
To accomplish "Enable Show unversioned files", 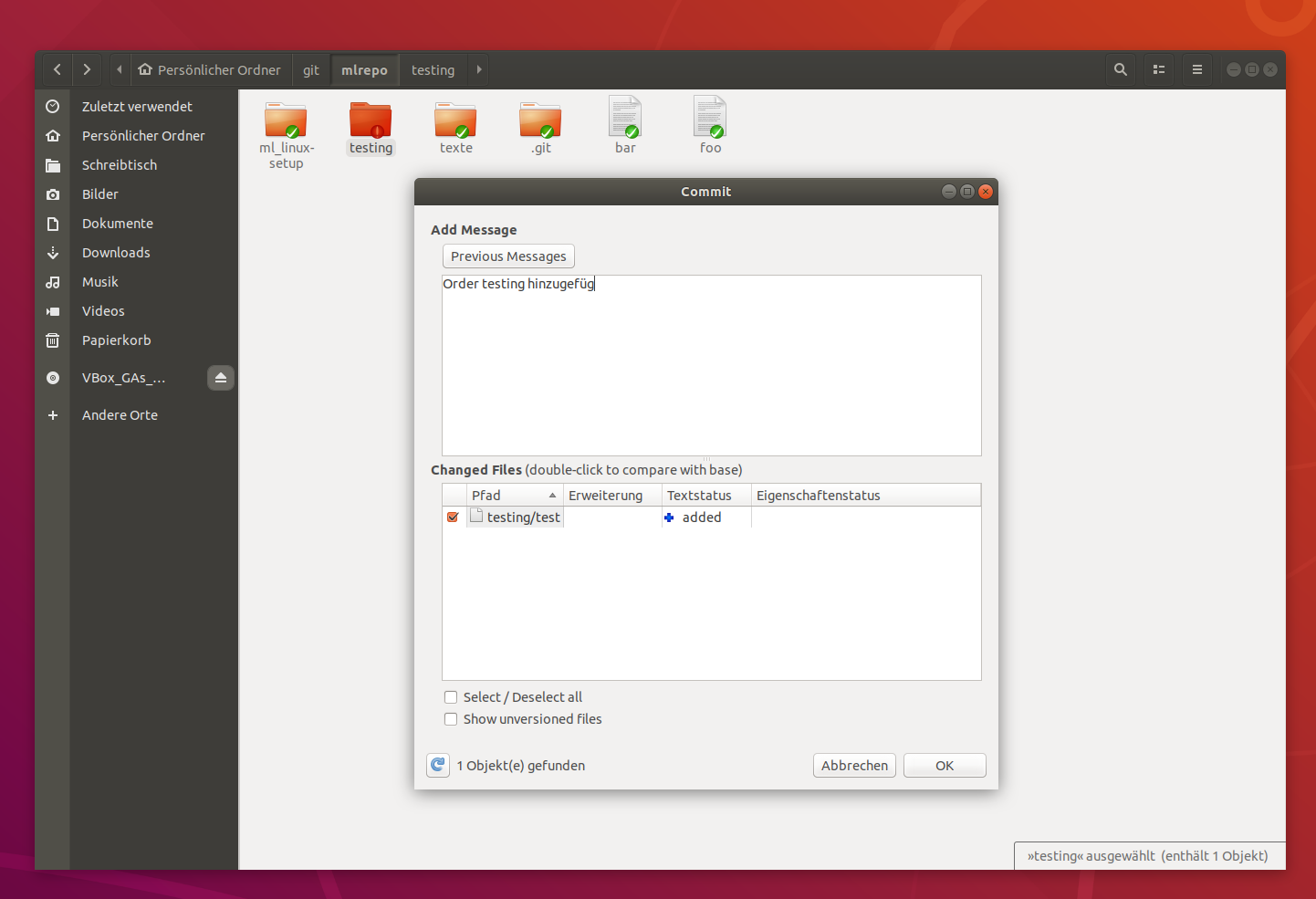I will click(451, 719).
